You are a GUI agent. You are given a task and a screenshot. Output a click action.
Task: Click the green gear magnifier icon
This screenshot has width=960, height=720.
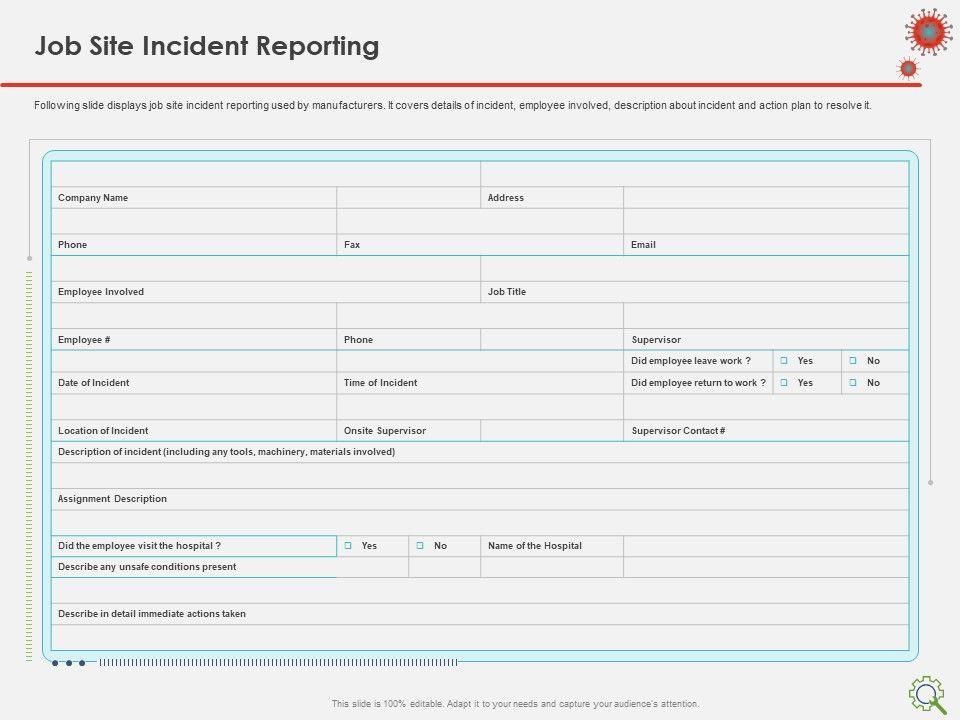pos(927,693)
